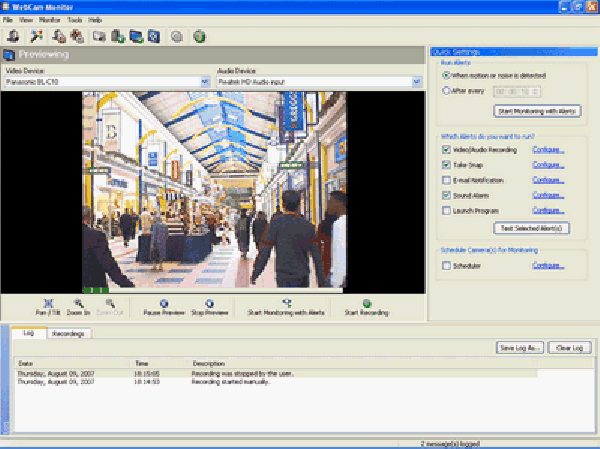Enable the Scheduler checkbox
This screenshot has height=449, width=600.
(x=446, y=265)
